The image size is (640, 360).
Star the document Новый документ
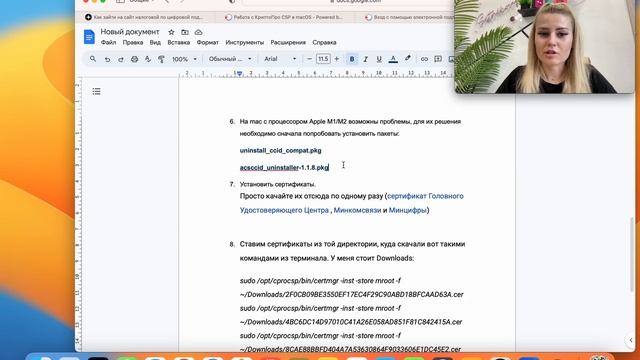tap(171, 32)
